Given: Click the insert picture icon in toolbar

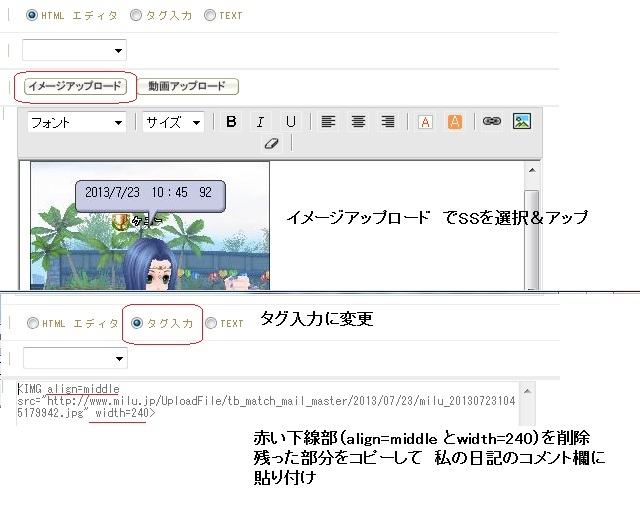Looking at the screenshot, I should (521, 122).
